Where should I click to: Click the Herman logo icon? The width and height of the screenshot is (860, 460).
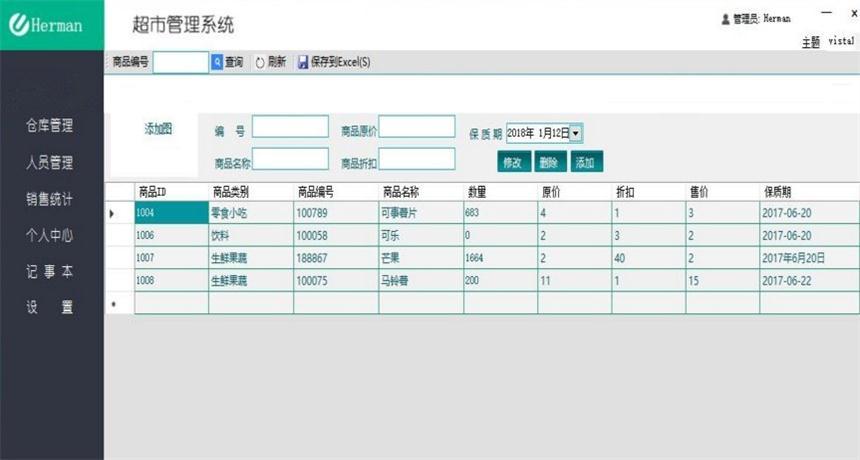(x=17, y=25)
